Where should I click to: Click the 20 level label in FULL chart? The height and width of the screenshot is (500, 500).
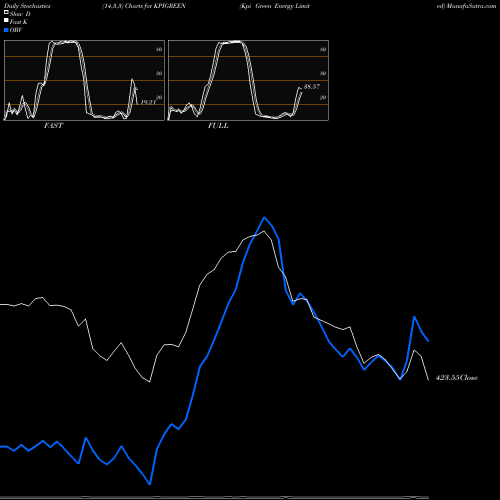323,97
